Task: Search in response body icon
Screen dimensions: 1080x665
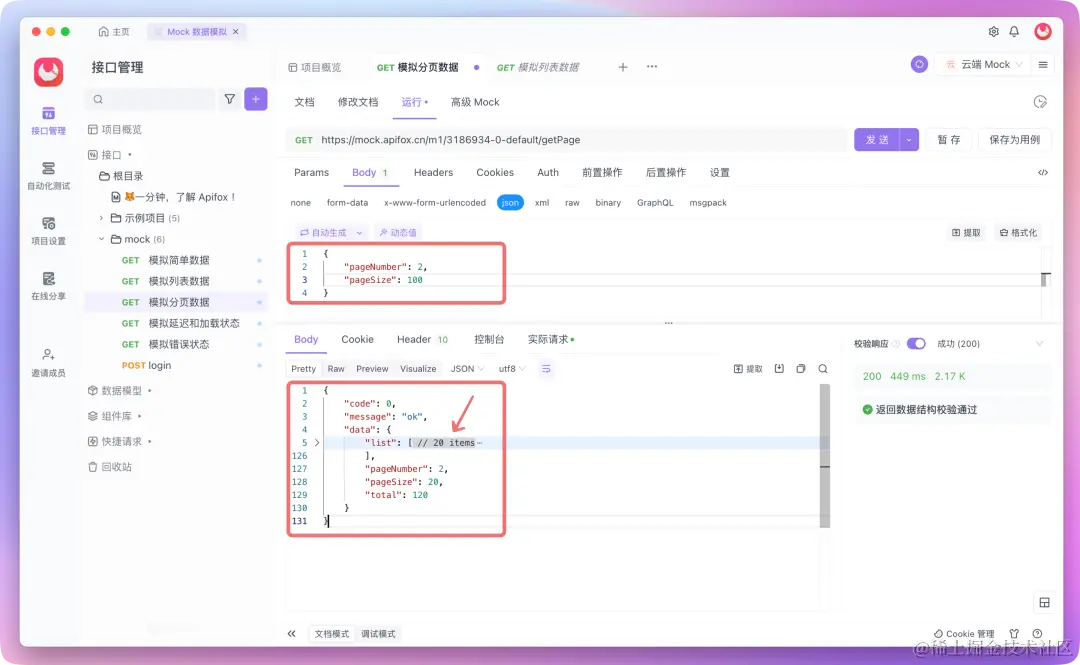Action: (822, 369)
